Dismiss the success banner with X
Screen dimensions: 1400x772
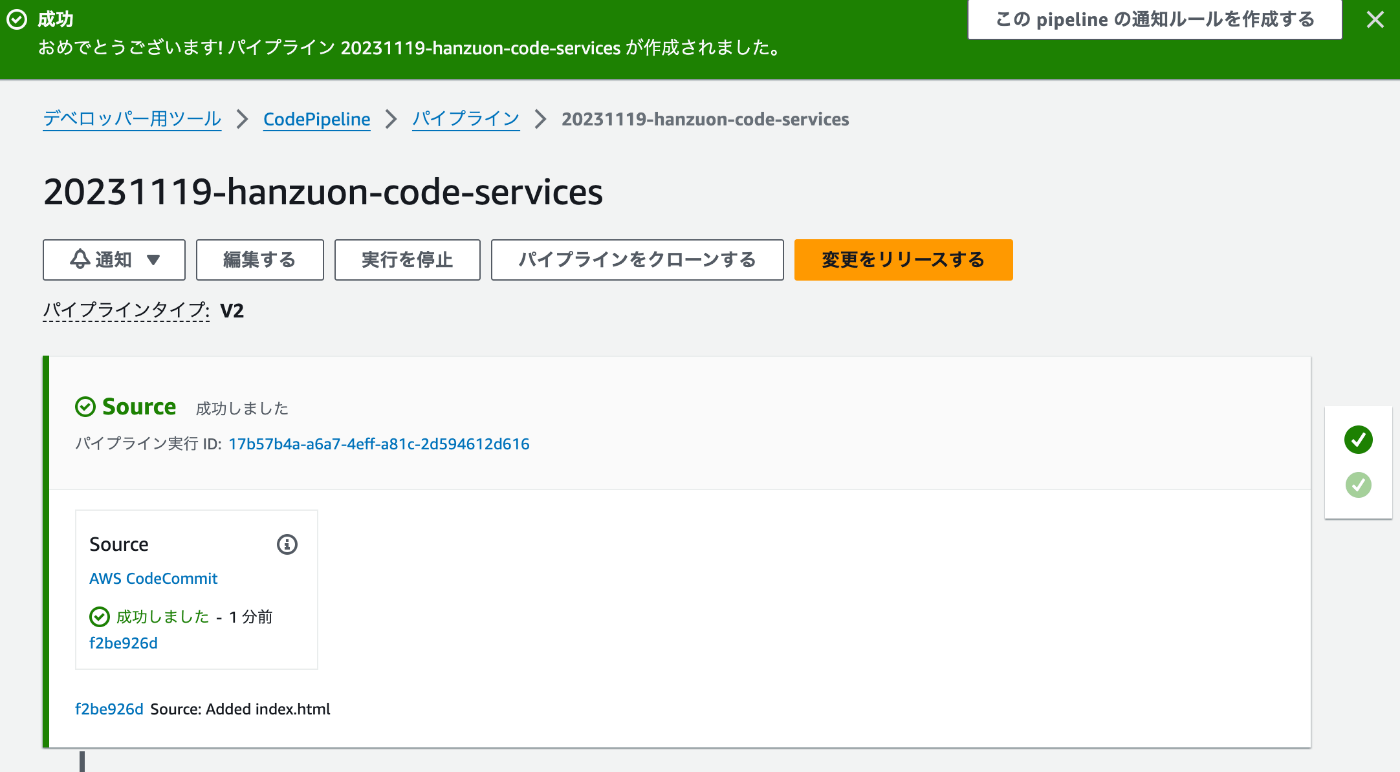point(1375,19)
